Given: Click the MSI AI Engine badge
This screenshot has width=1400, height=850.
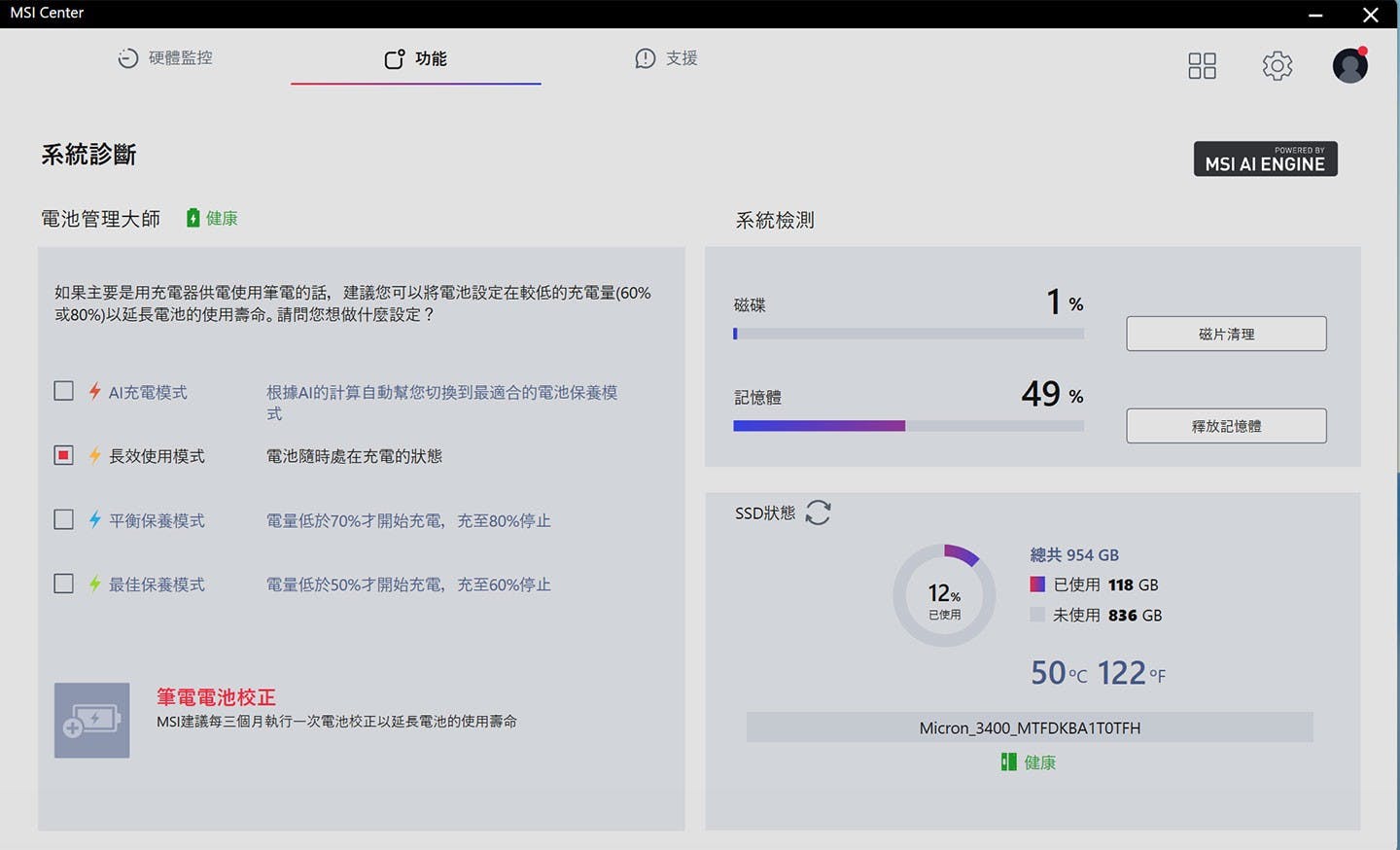Looking at the screenshot, I should click(1265, 159).
